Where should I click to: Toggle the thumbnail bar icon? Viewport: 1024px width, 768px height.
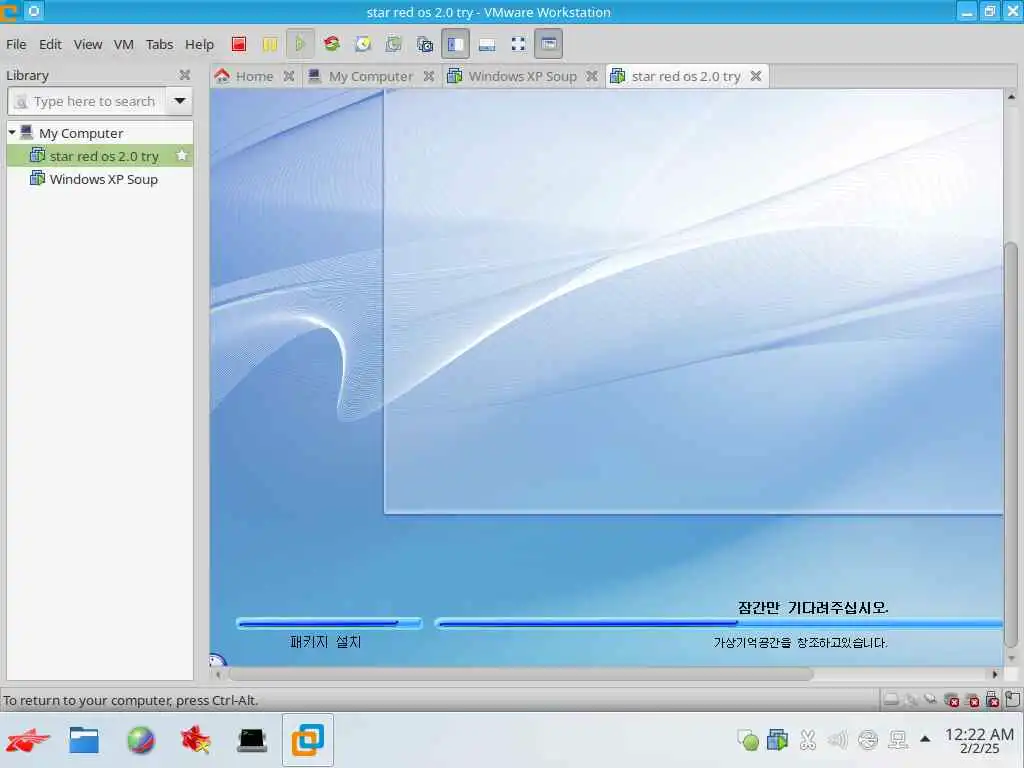(x=487, y=44)
